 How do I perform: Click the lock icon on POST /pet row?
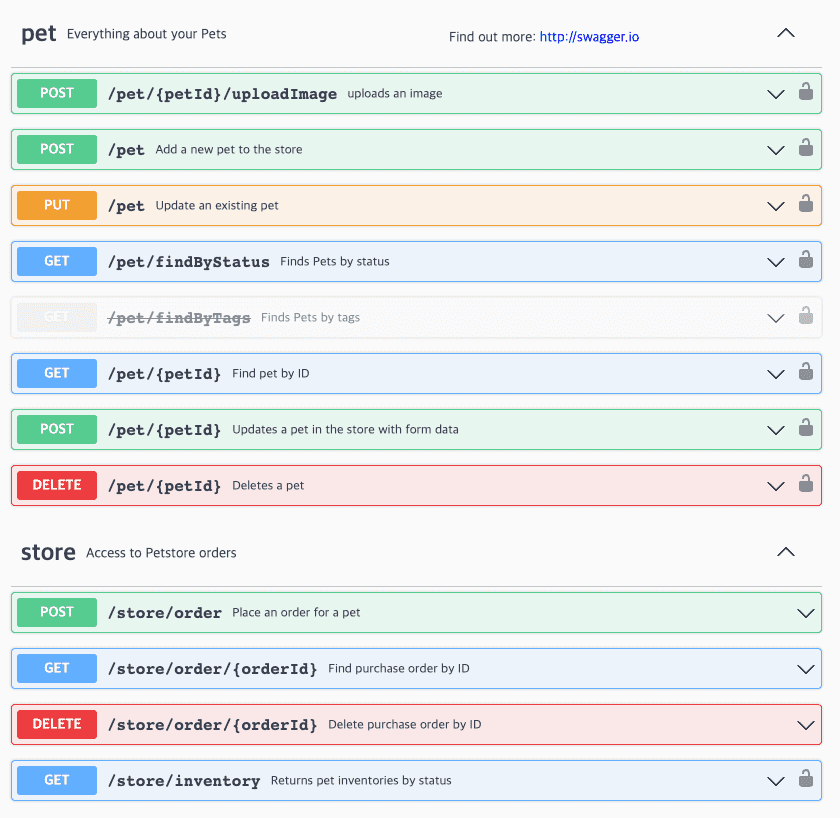[805, 149]
